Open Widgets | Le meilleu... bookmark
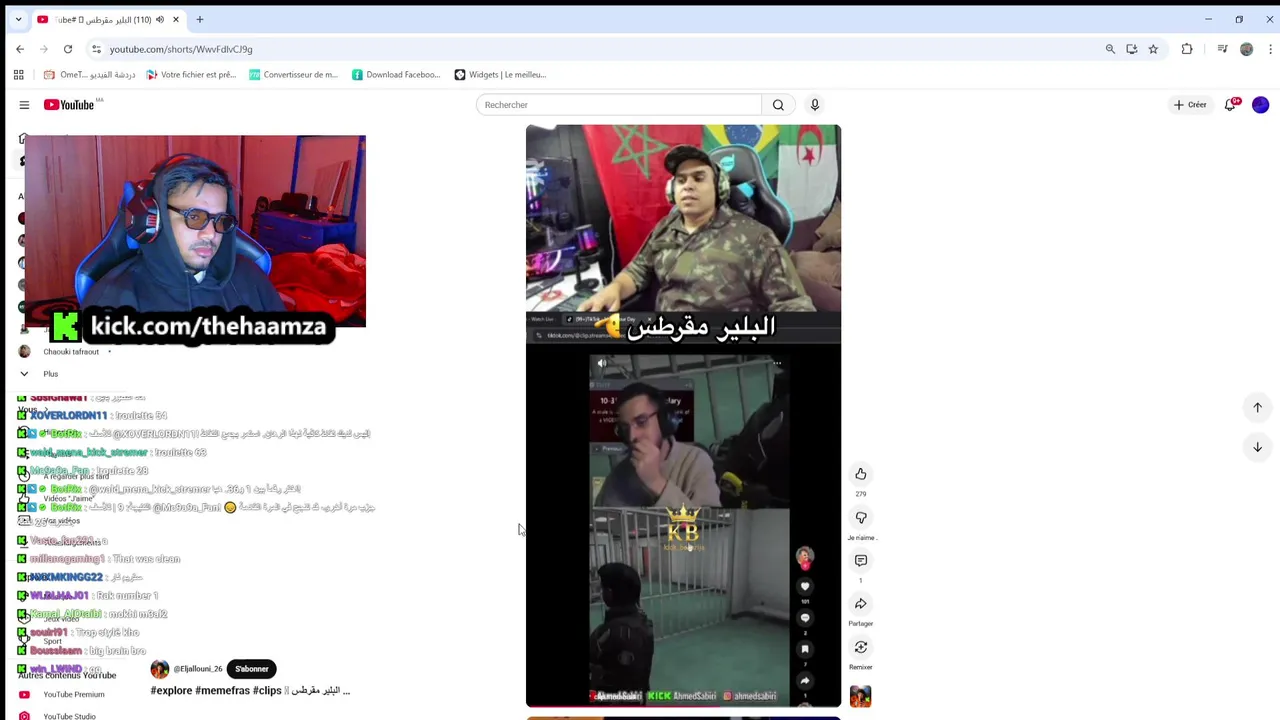The height and width of the screenshot is (720, 1280). [500, 75]
